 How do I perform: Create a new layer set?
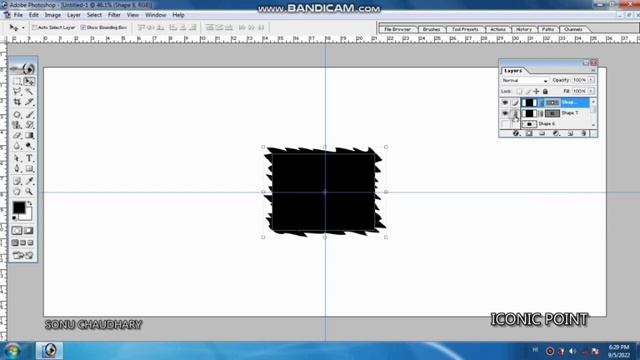click(542, 133)
